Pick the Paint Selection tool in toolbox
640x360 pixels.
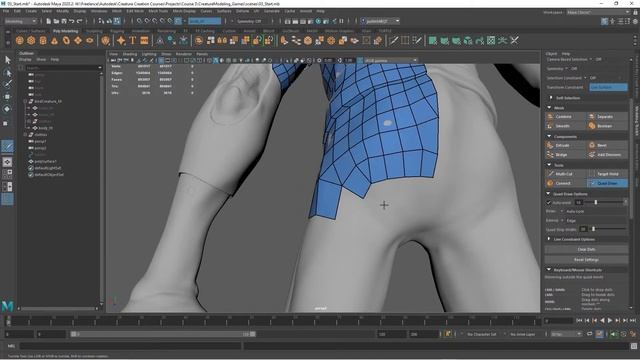(7, 84)
